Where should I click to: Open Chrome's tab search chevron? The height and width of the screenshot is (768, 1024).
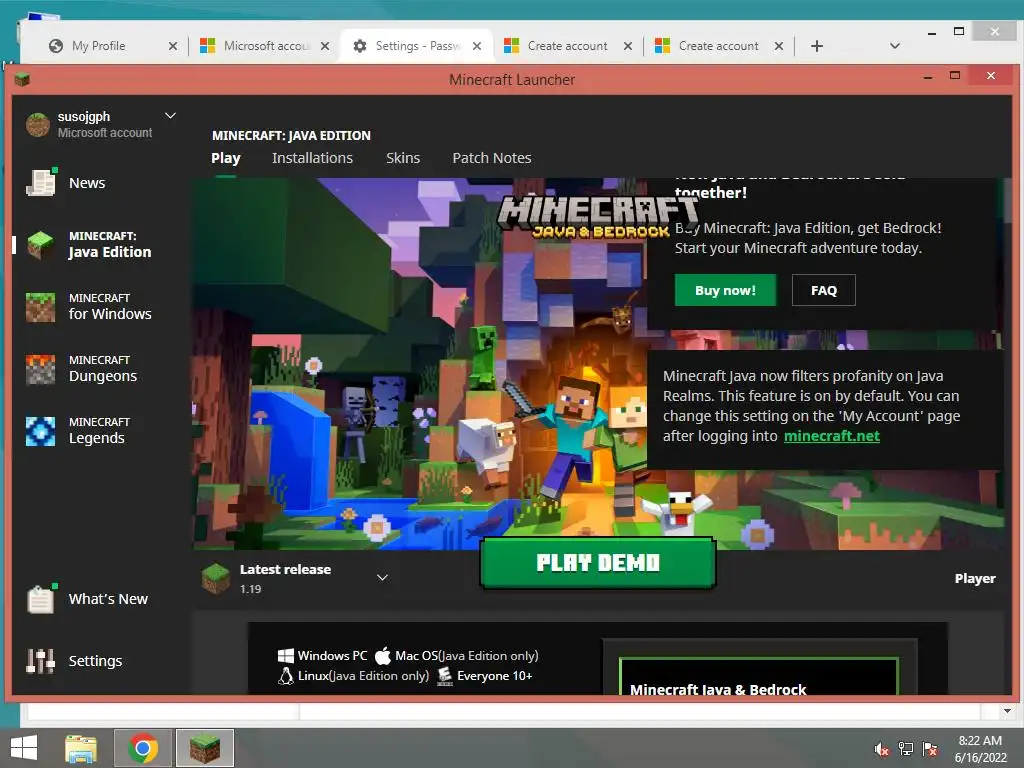coord(895,46)
